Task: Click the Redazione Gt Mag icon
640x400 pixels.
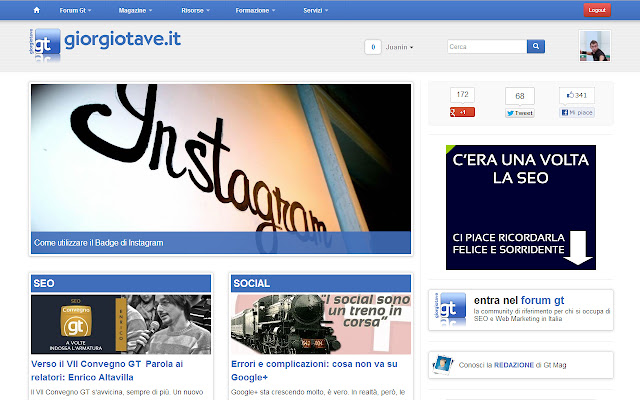Action: point(443,366)
